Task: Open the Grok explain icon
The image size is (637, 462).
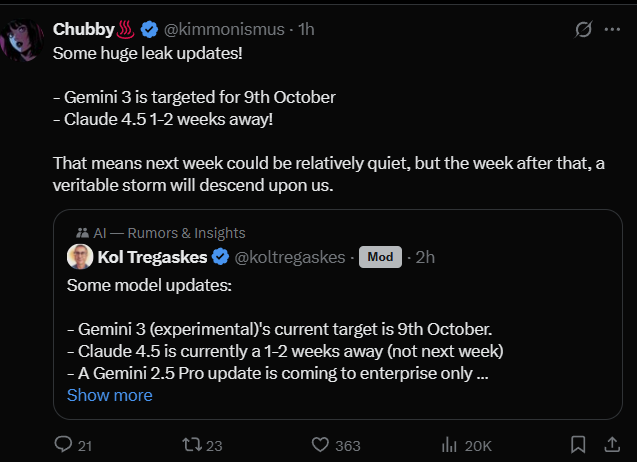Action: click(x=583, y=30)
